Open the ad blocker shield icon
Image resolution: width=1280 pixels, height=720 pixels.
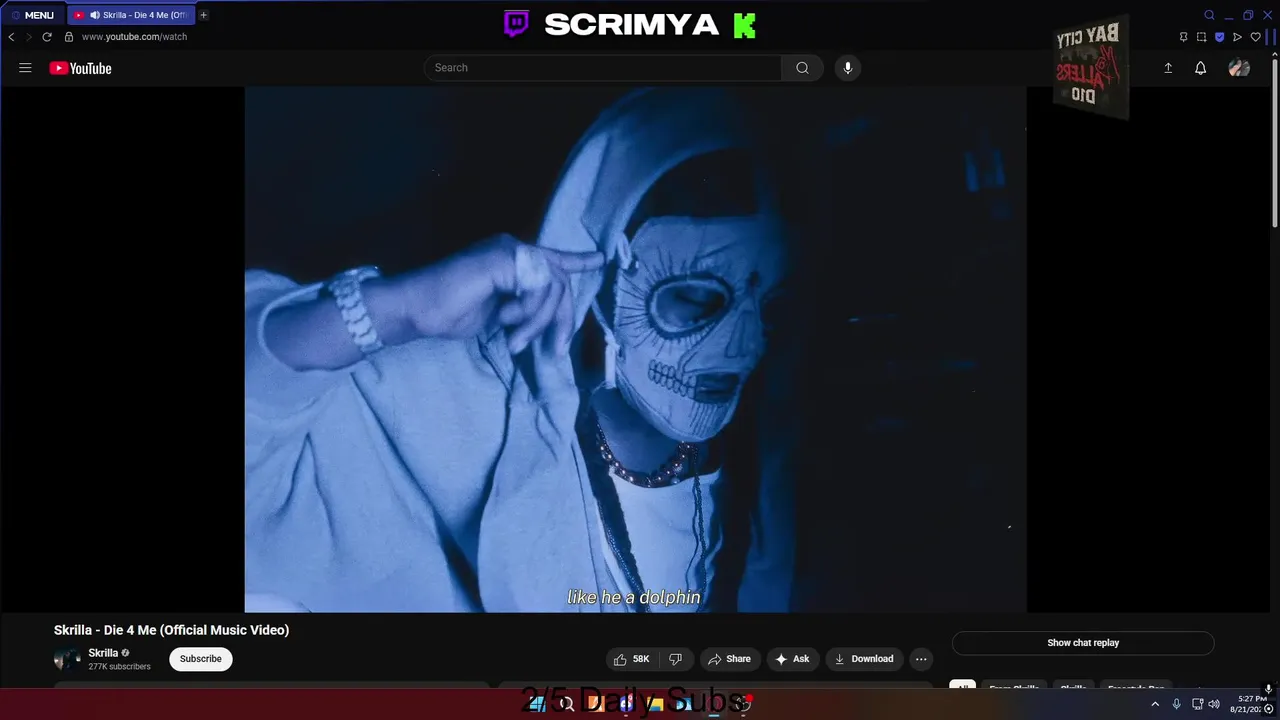[1219, 37]
